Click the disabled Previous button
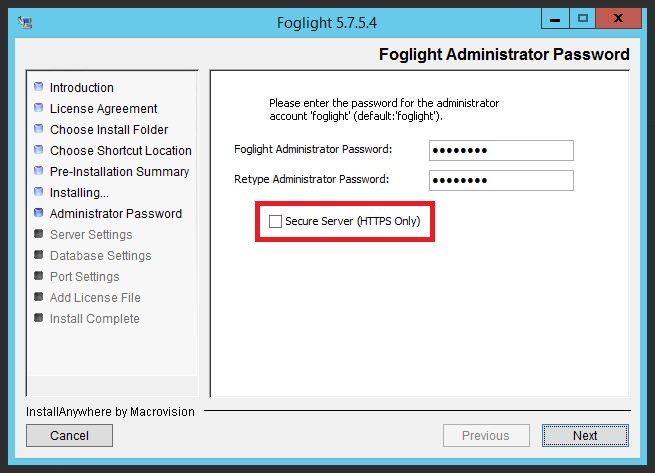This screenshot has width=655, height=473. tap(485, 435)
